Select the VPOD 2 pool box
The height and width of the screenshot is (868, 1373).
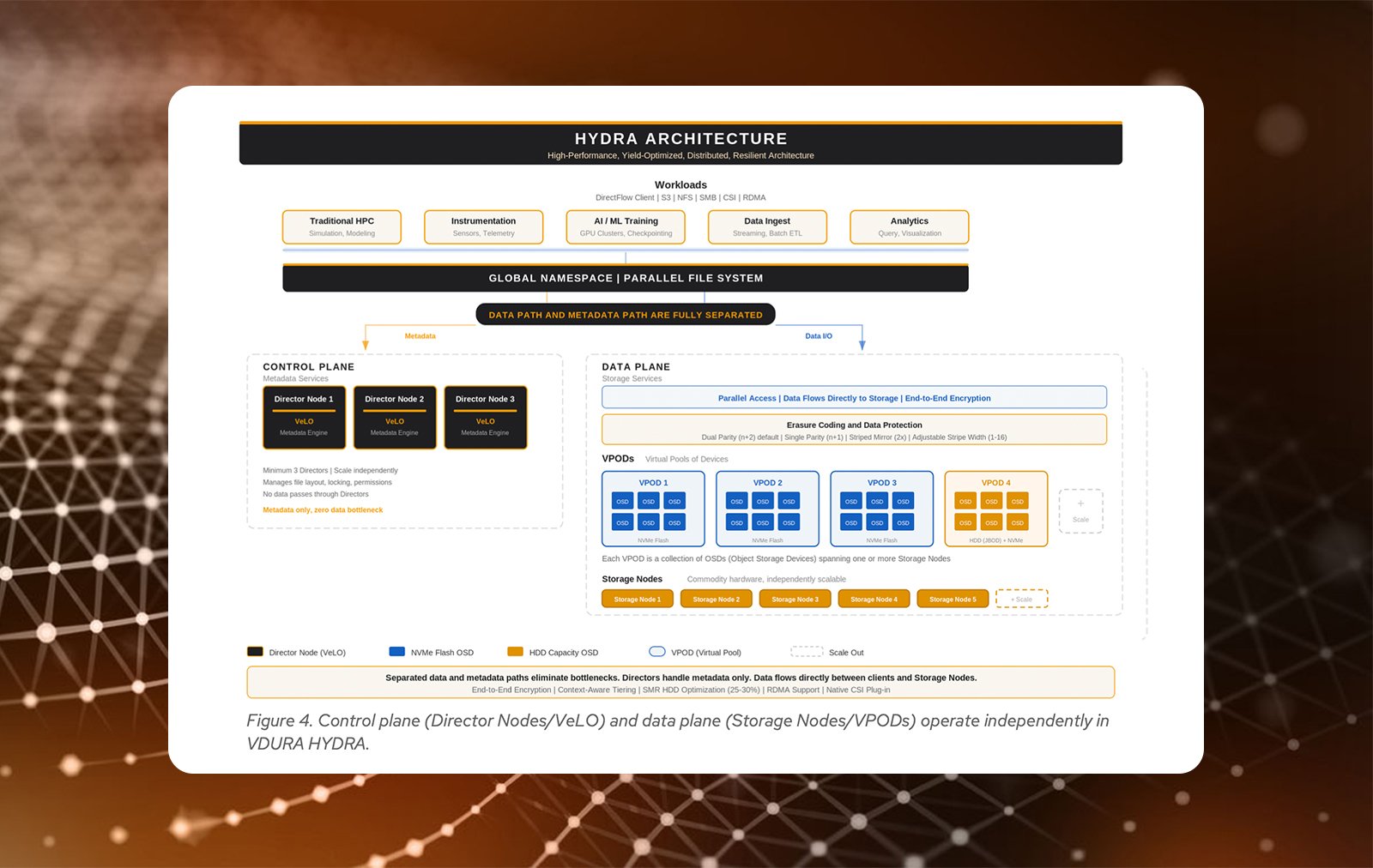(x=767, y=509)
